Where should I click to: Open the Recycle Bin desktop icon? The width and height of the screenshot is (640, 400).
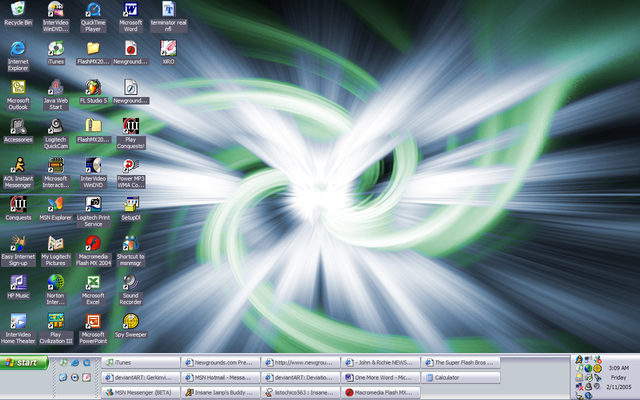[x=18, y=13]
